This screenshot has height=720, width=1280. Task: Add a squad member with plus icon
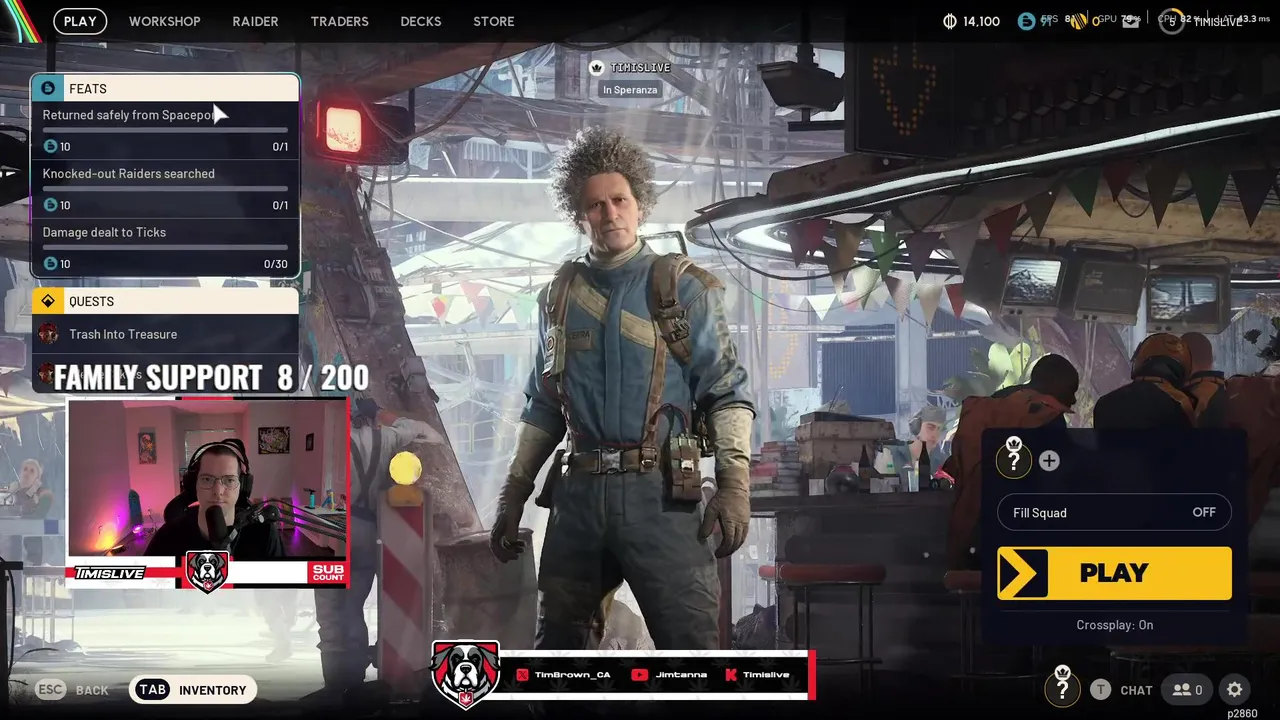point(1049,461)
